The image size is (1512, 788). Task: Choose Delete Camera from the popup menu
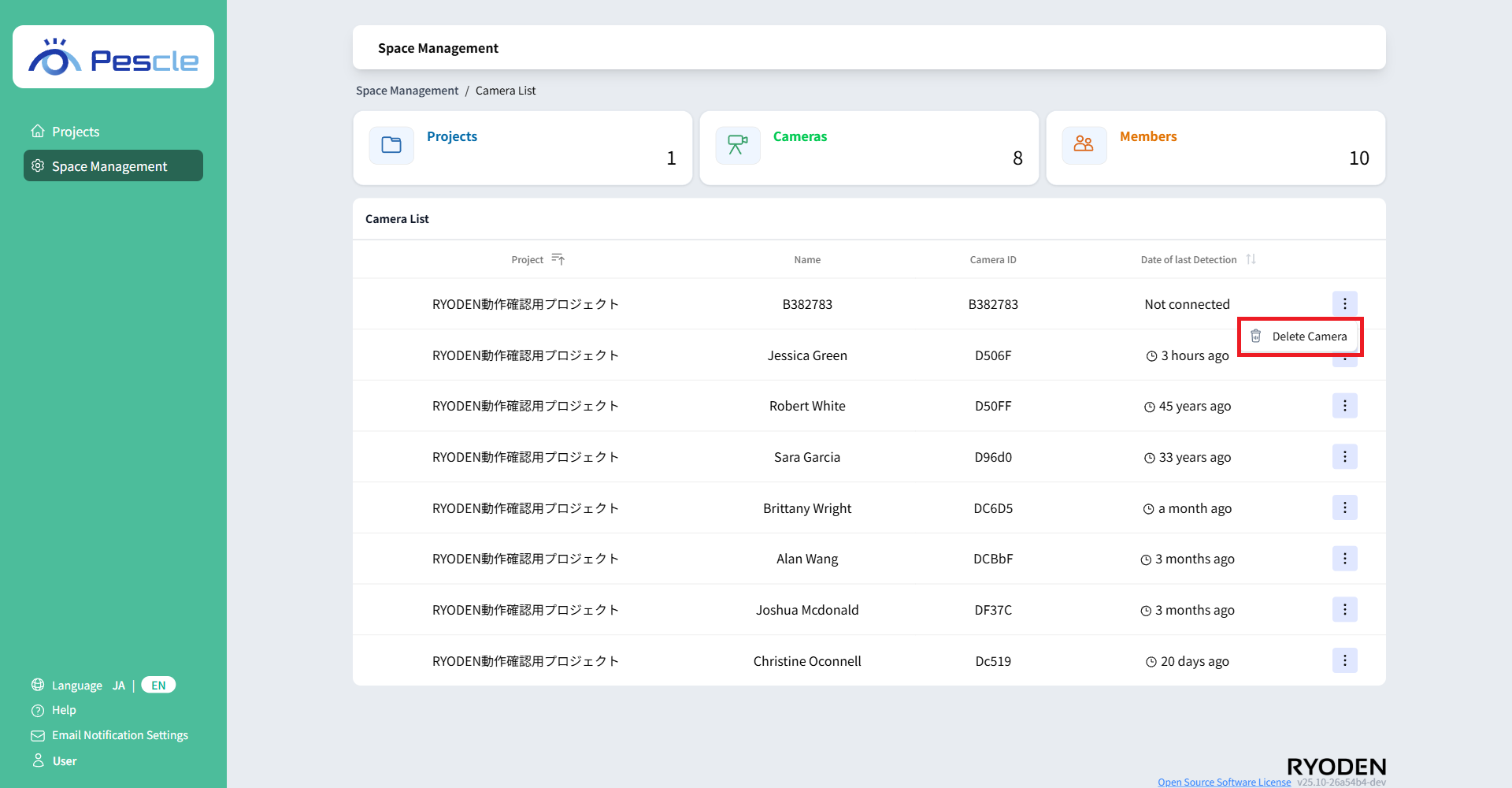pos(1309,336)
